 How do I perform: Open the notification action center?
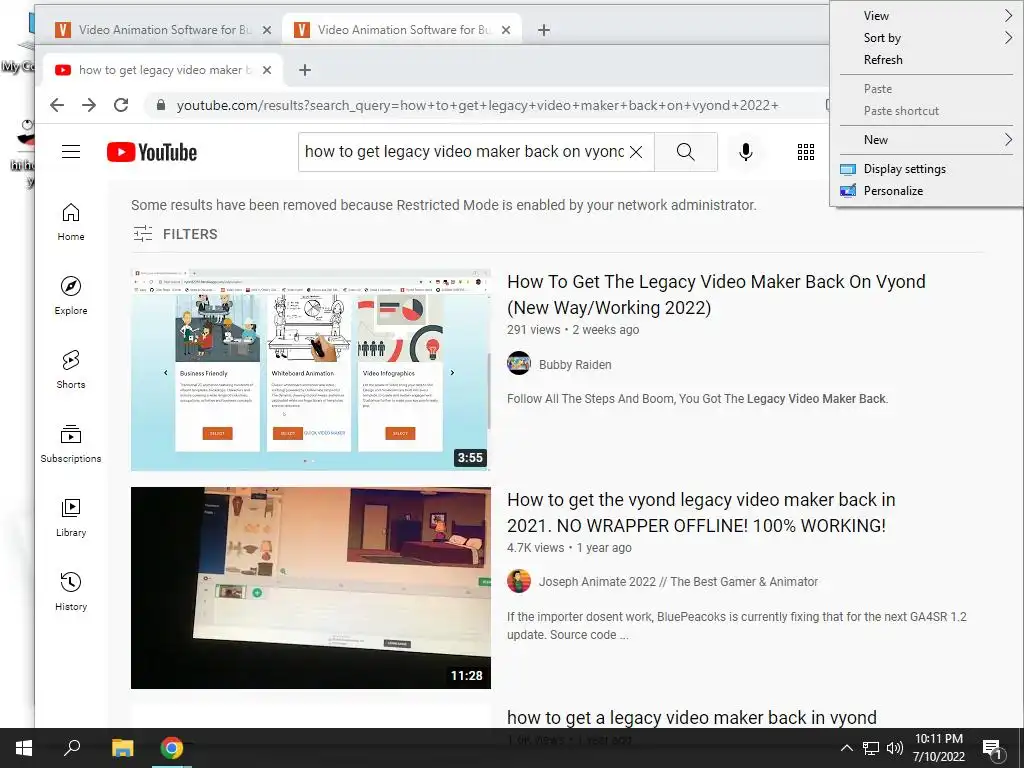(993, 749)
